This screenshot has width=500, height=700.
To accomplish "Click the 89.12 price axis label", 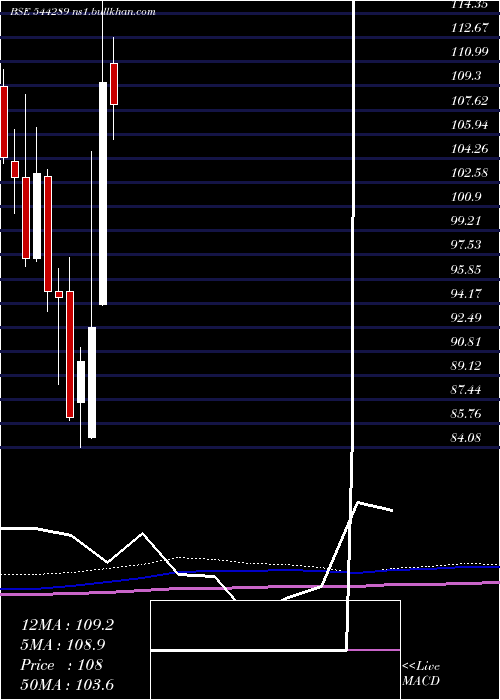I will [466, 366].
